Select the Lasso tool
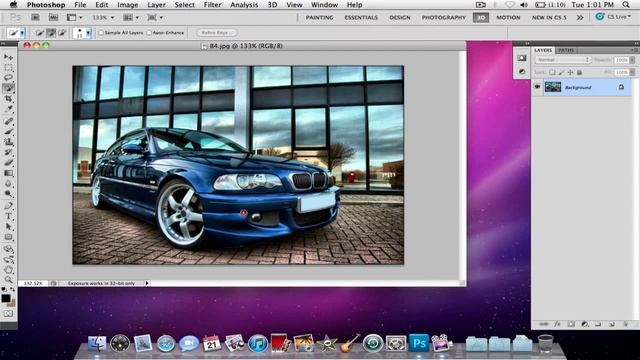 coord(8,78)
